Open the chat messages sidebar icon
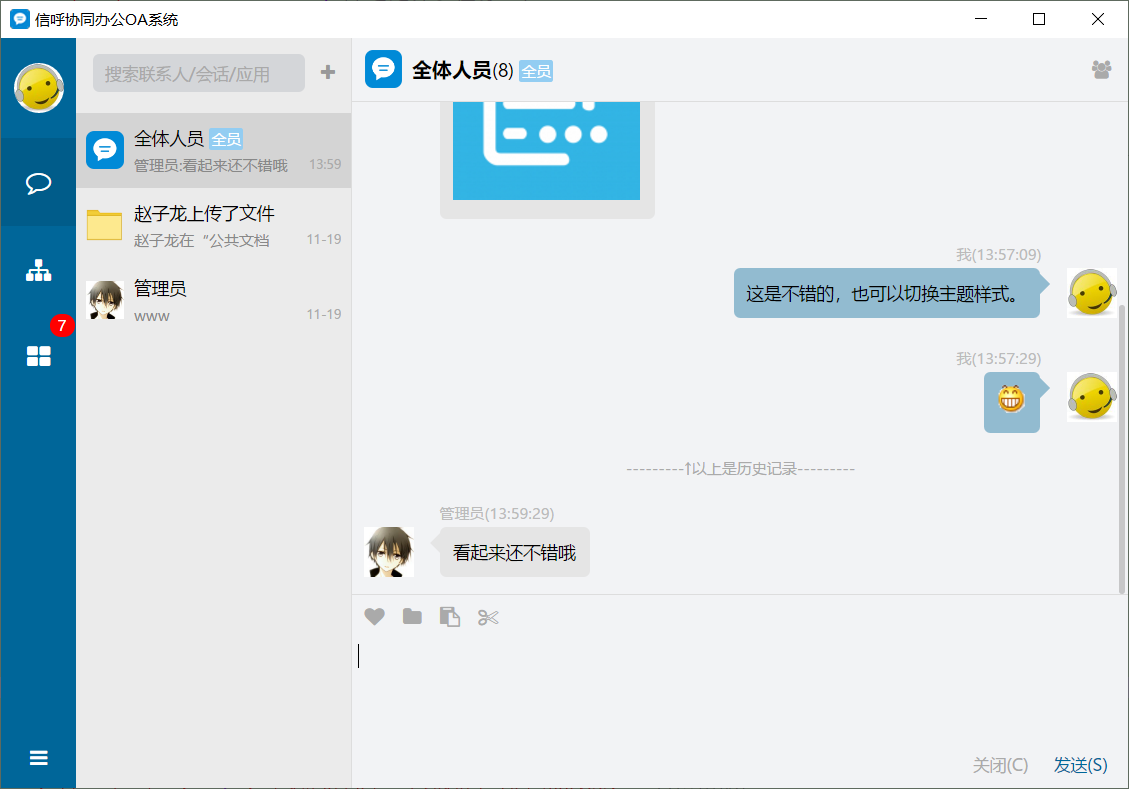This screenshot has height=789, width=1129. [x=38, y=184]
